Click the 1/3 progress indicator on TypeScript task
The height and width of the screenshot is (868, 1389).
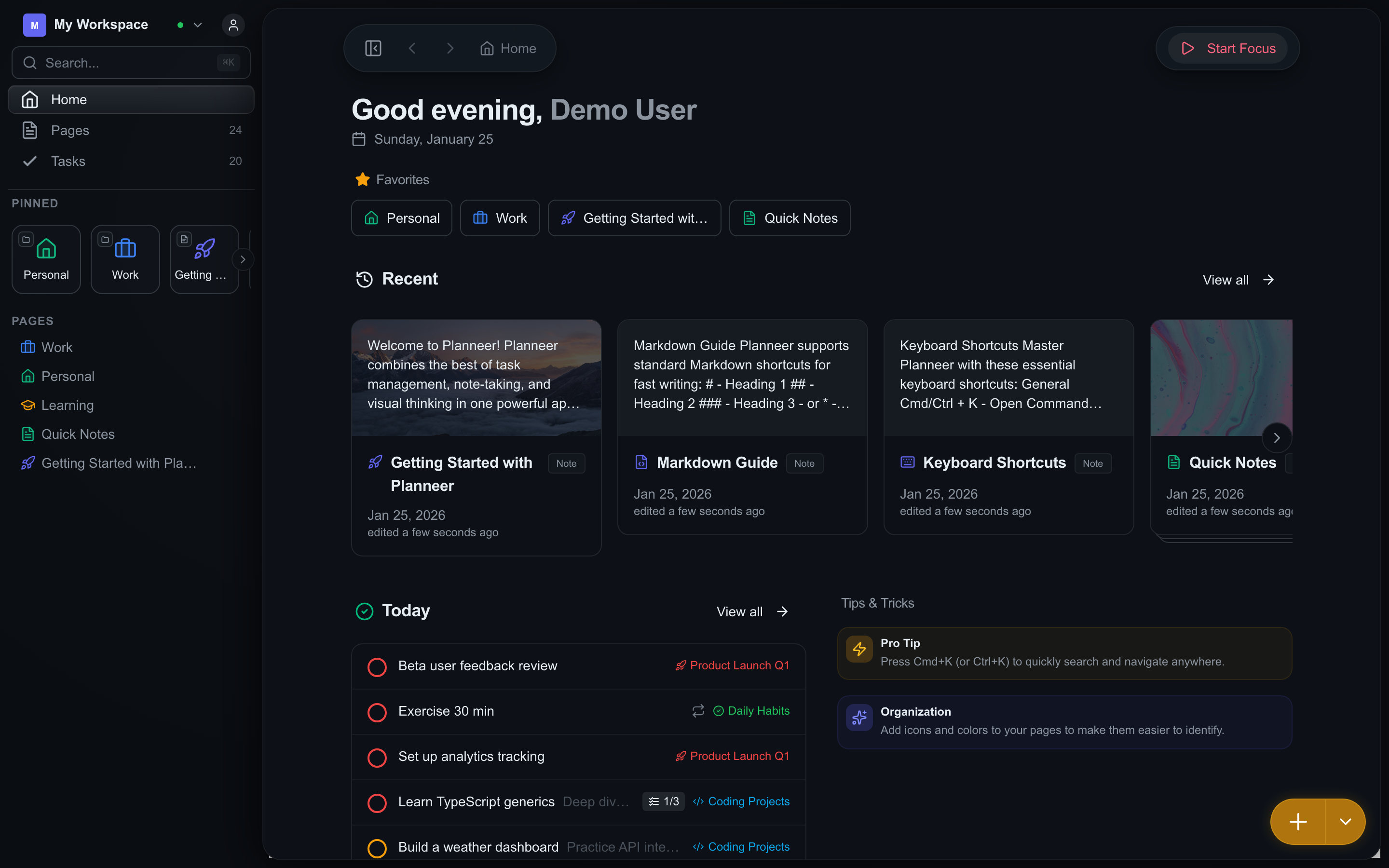[663, 801]
